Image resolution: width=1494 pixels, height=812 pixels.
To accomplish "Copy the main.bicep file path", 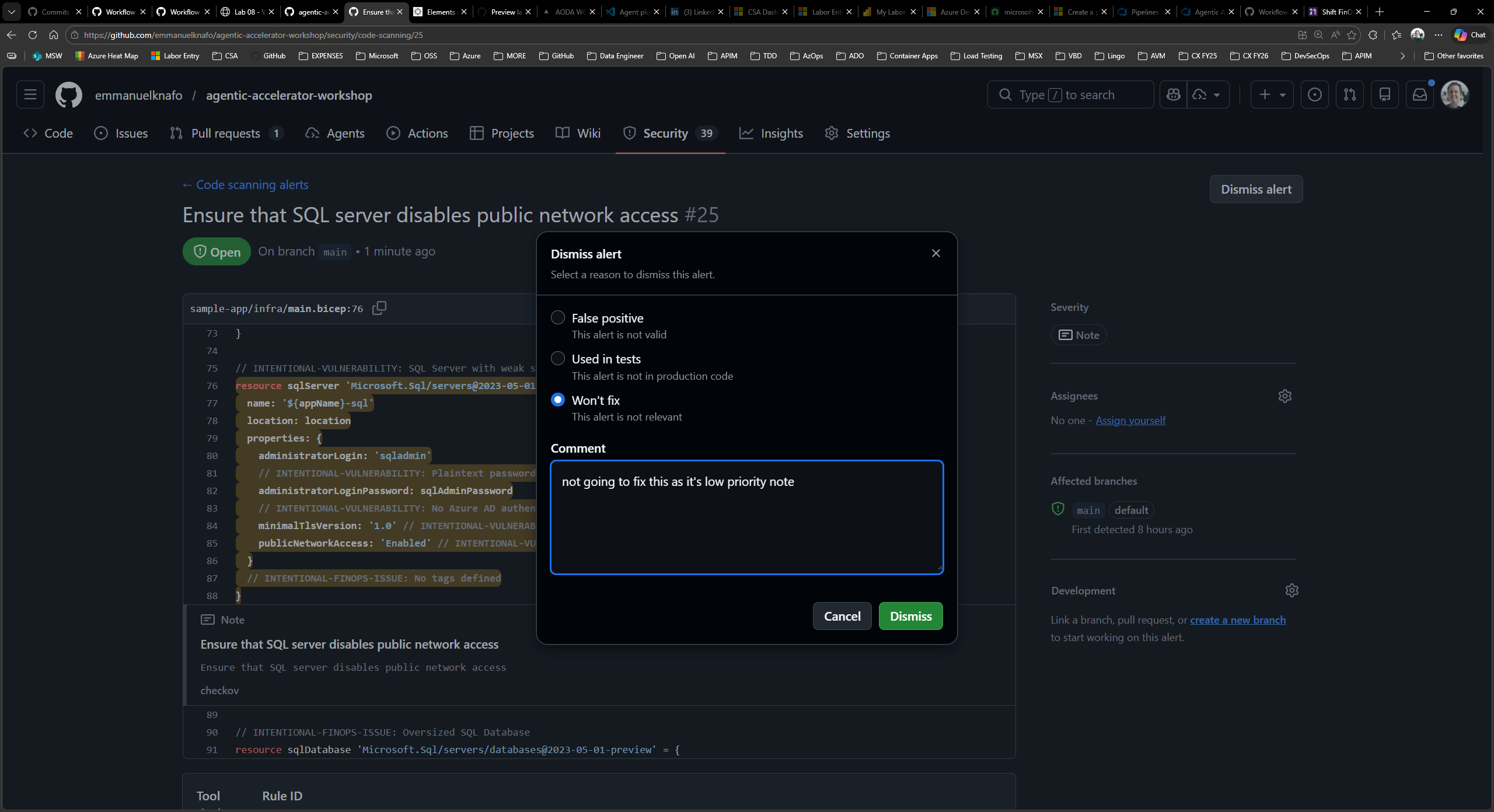I will [x=378, y=307].
